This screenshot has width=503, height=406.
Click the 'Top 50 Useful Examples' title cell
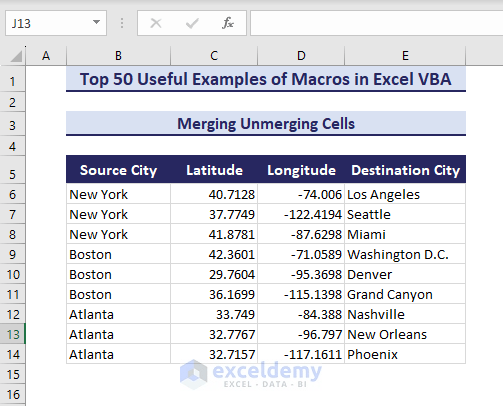(x=266, y=79)
